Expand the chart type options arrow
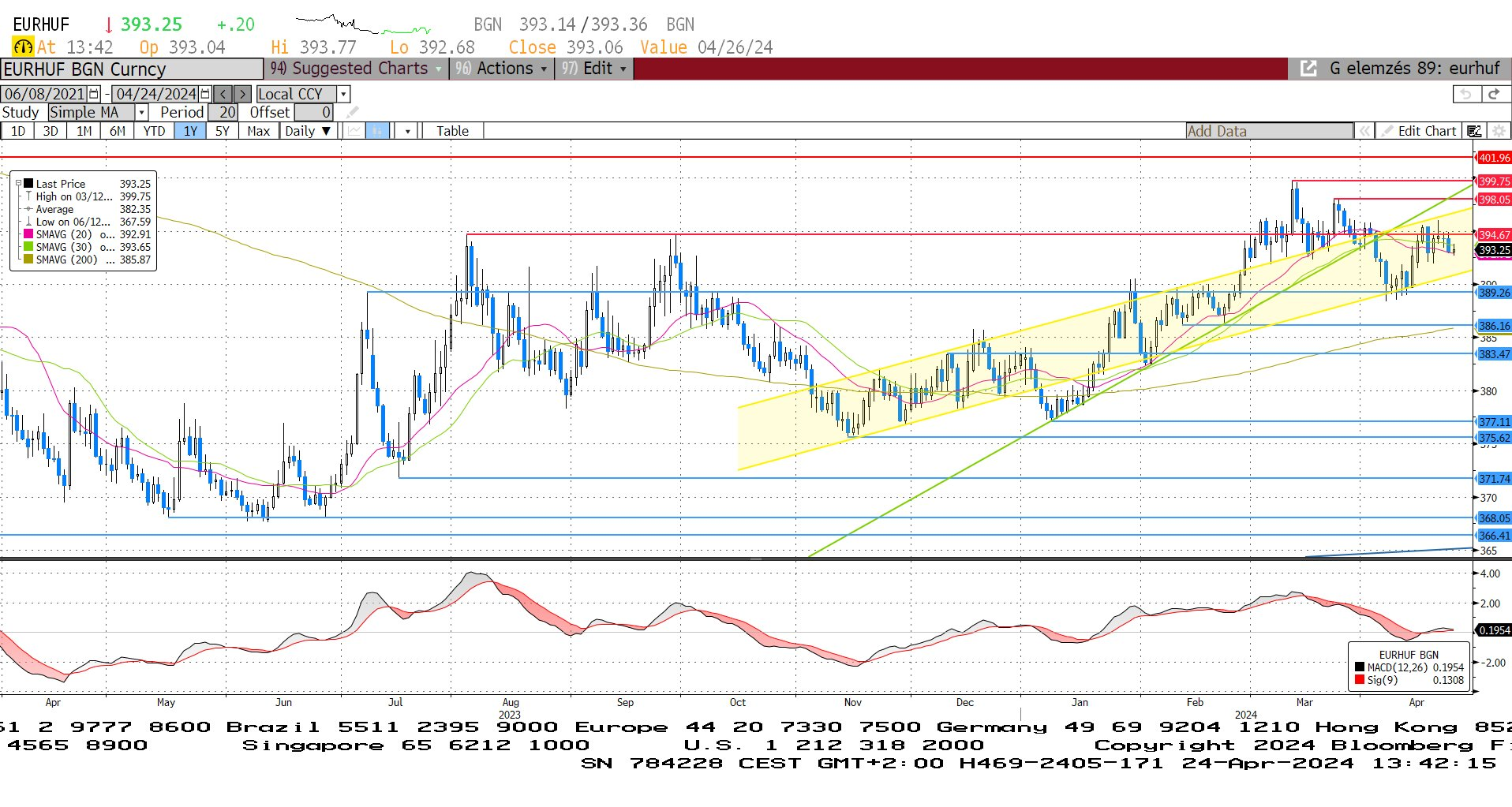1512x807 pixels. tap(407, 131)
